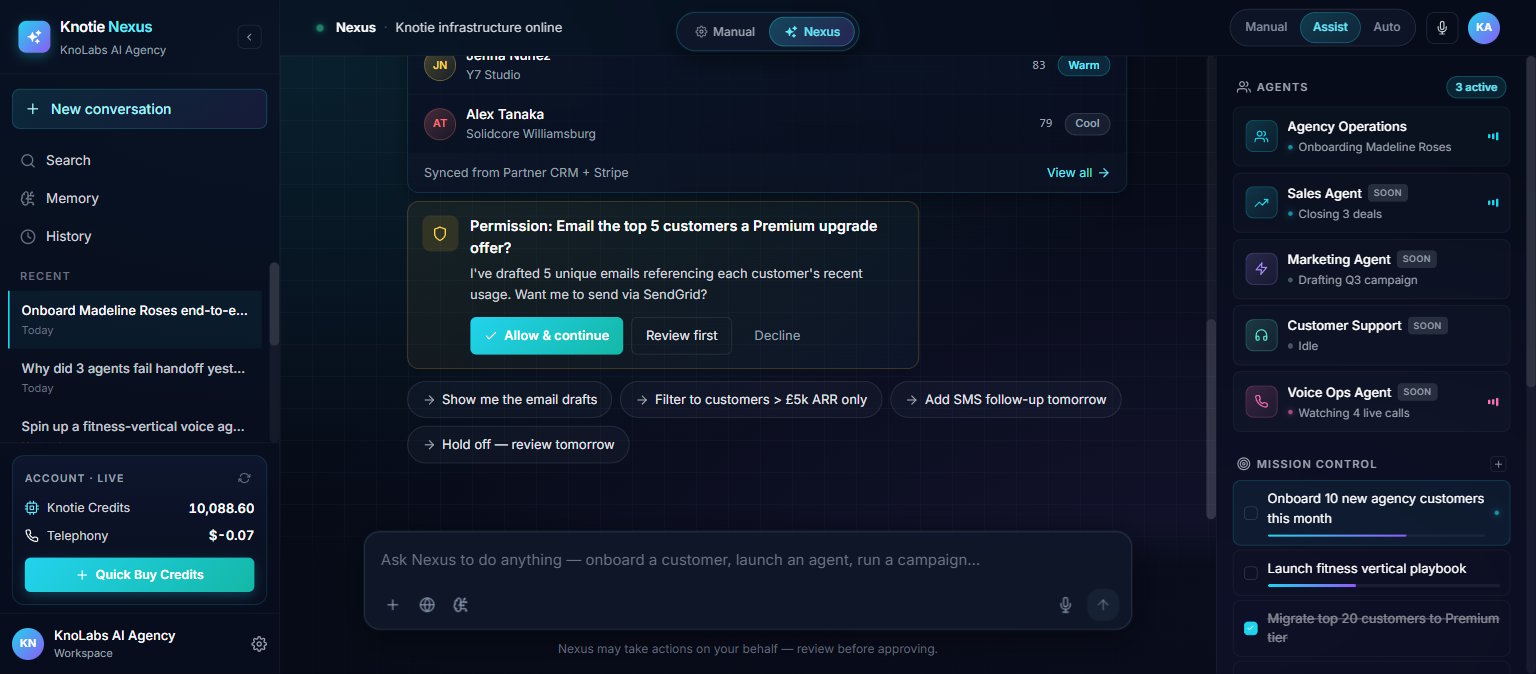Start a New conversation
The image size is (1536, 674).
139,109
